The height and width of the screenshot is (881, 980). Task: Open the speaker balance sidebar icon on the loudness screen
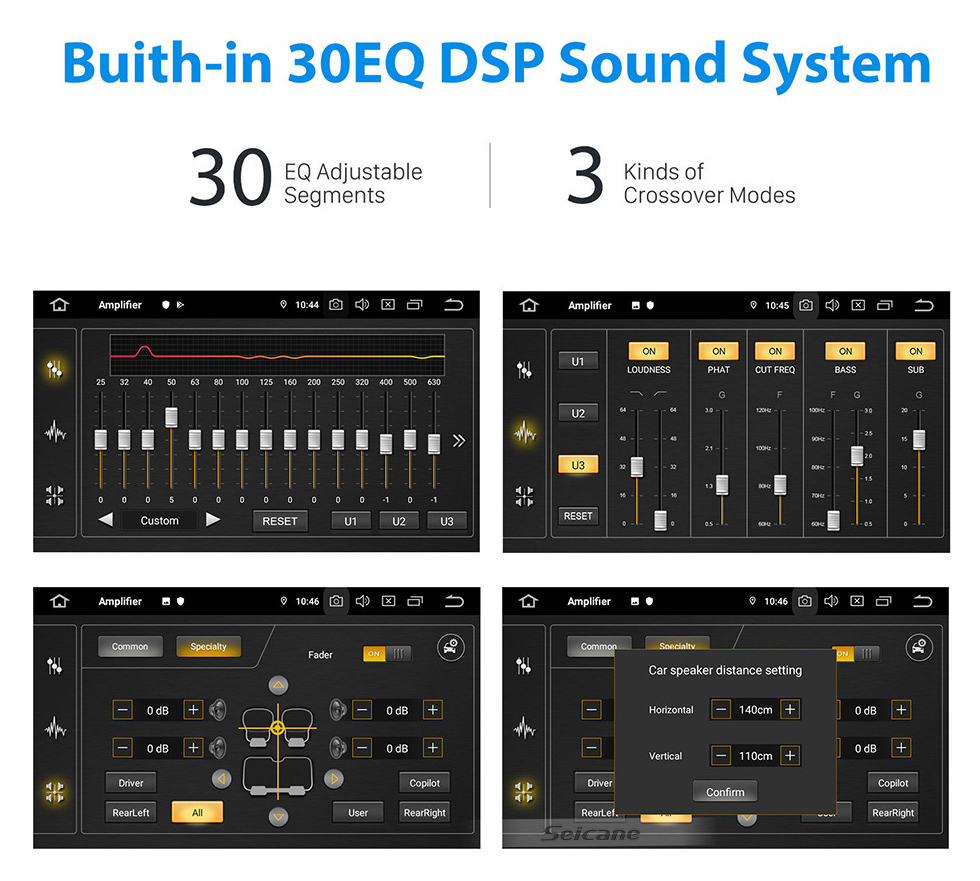524,496
